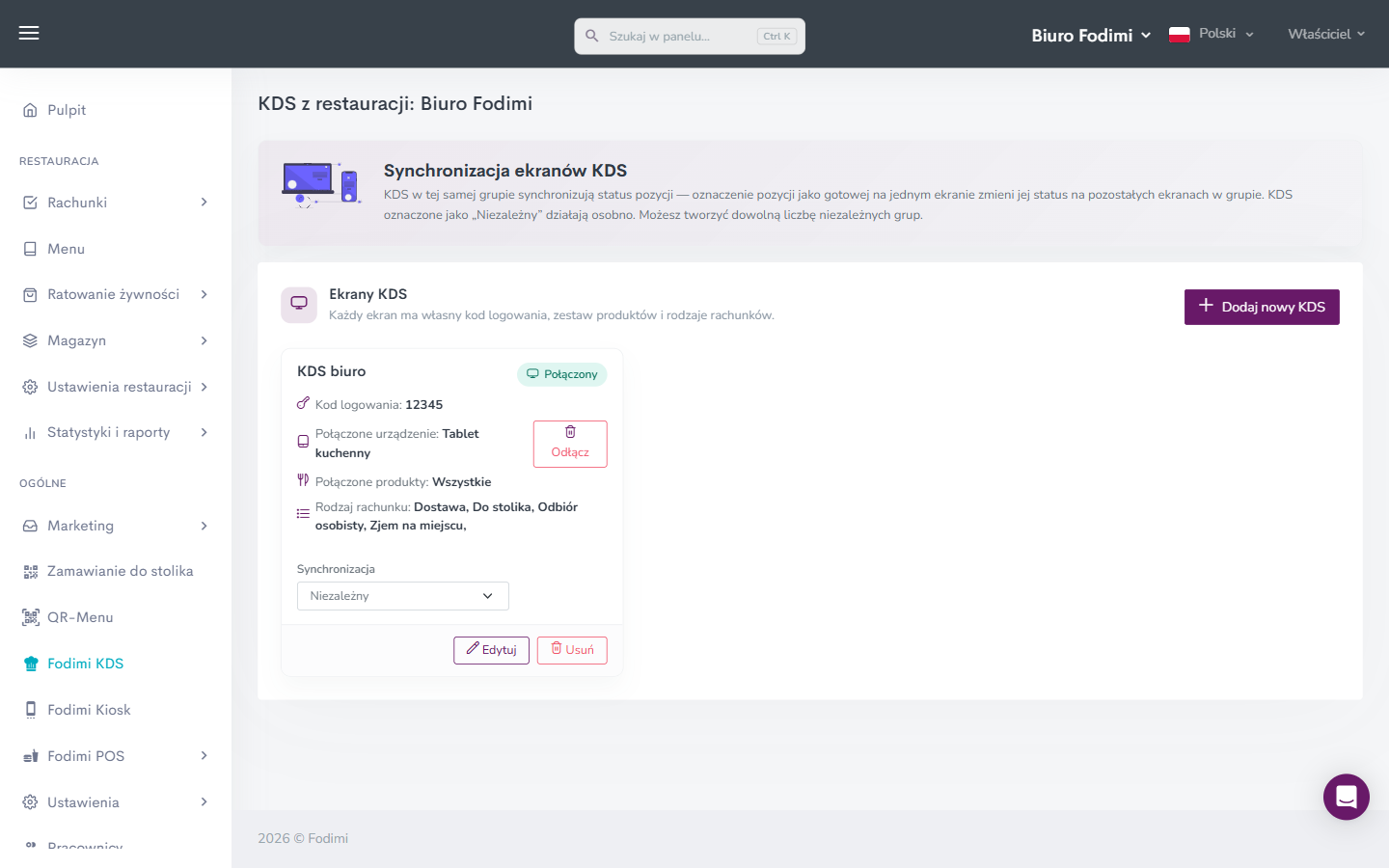Image resolution: width=1389 pixels, height=868 pixels.
Task: Click the tablet icon beside Połączone urządzenie
Action: pos(303,442)
